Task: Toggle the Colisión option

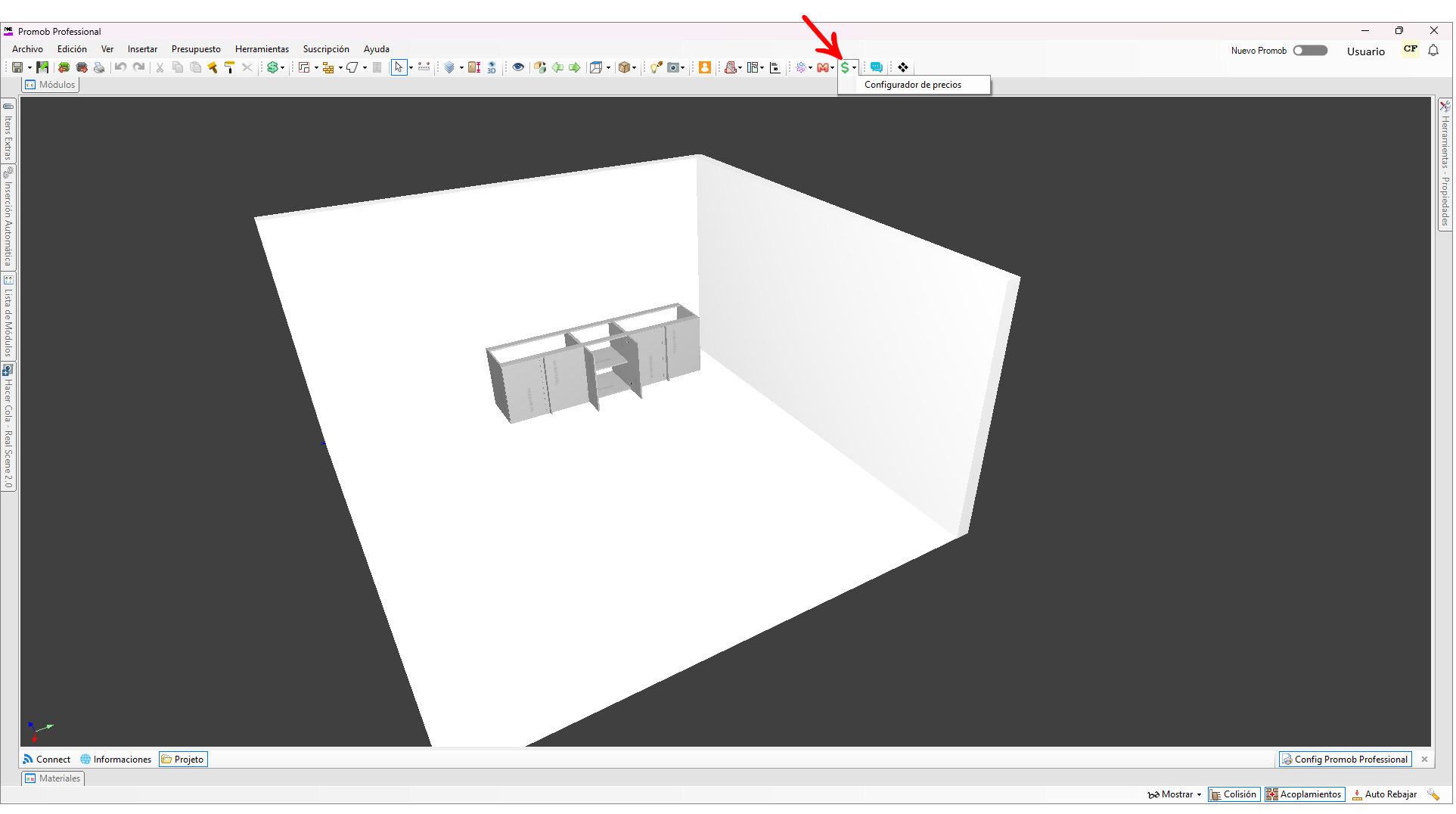Action: tap(1234, 794)
